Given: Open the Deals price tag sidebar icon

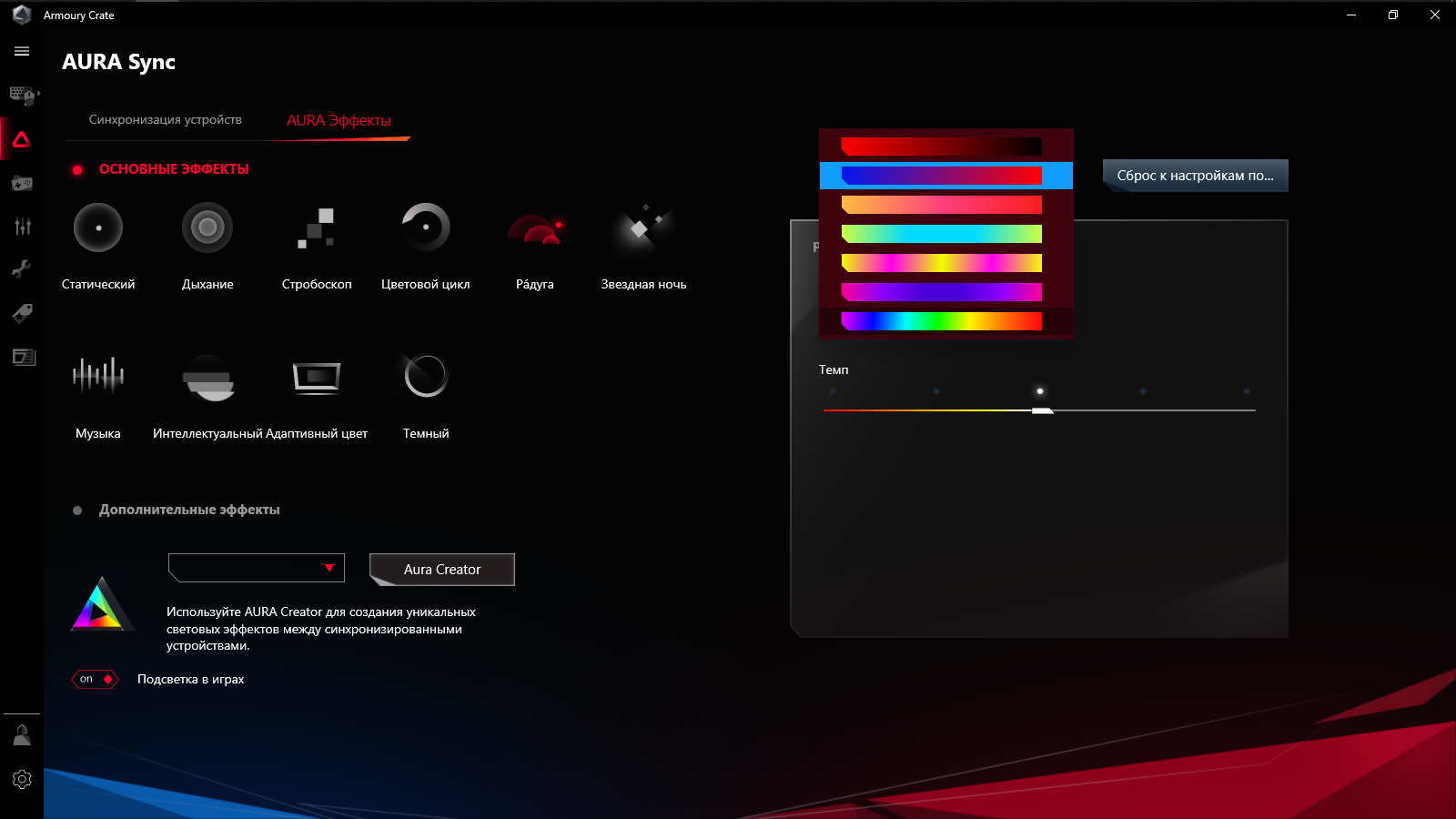Looking at the screenshot, I should click(x=22, y=313).
